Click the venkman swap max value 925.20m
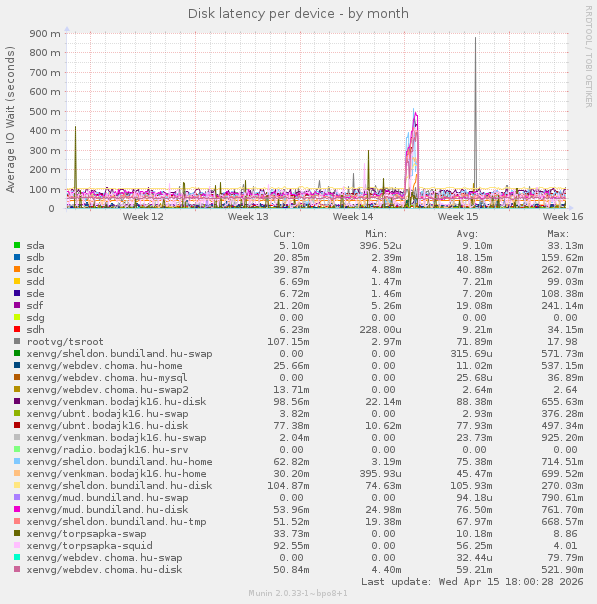Screen dimensions: 597x604 tap(562, 438)
